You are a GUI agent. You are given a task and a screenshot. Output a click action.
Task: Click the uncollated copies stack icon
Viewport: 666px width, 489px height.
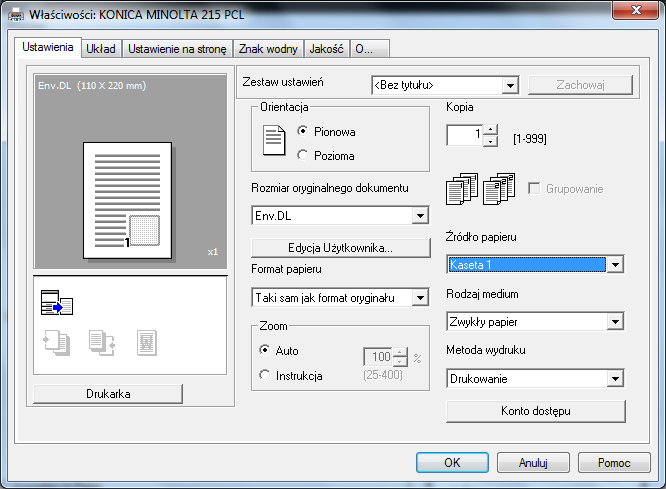(x=462, y=189)
